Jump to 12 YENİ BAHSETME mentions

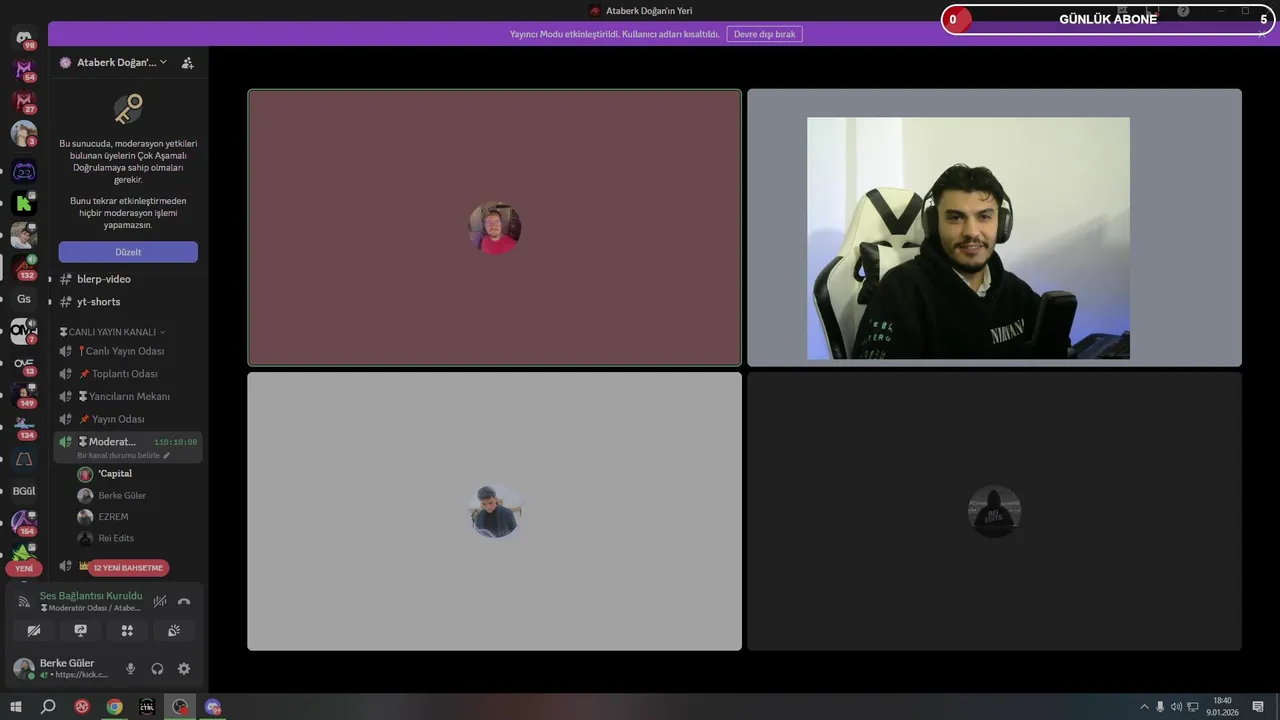pyautogui.click(x=128, y=568)
